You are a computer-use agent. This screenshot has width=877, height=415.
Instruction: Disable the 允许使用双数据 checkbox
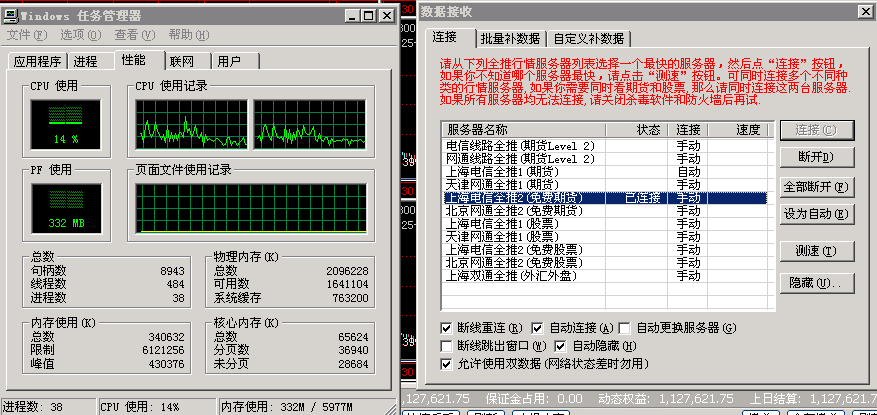coord(447,365)
